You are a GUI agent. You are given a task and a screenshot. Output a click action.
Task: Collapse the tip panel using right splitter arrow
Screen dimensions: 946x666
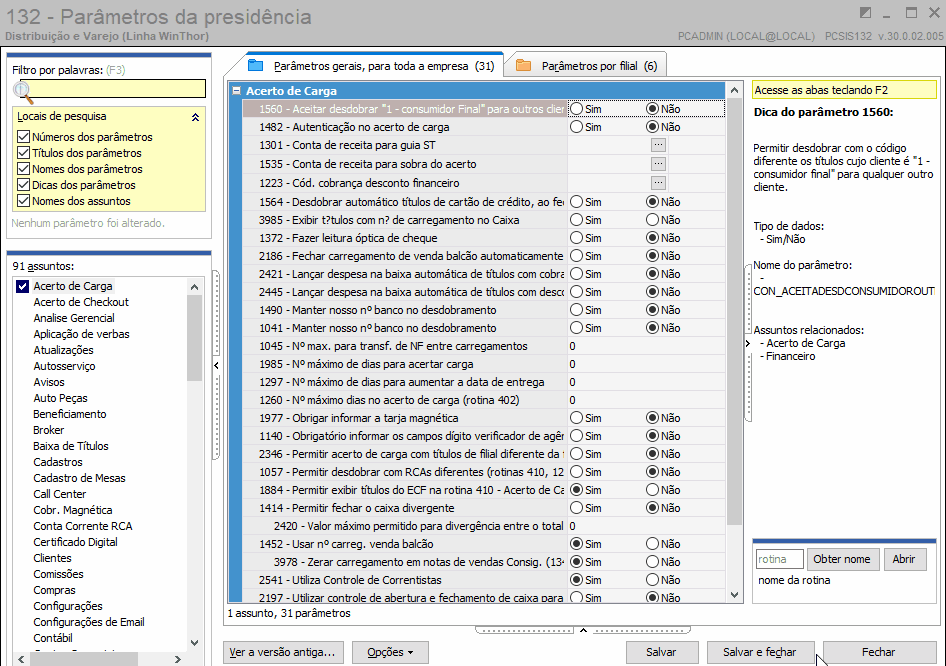[748, 343]
